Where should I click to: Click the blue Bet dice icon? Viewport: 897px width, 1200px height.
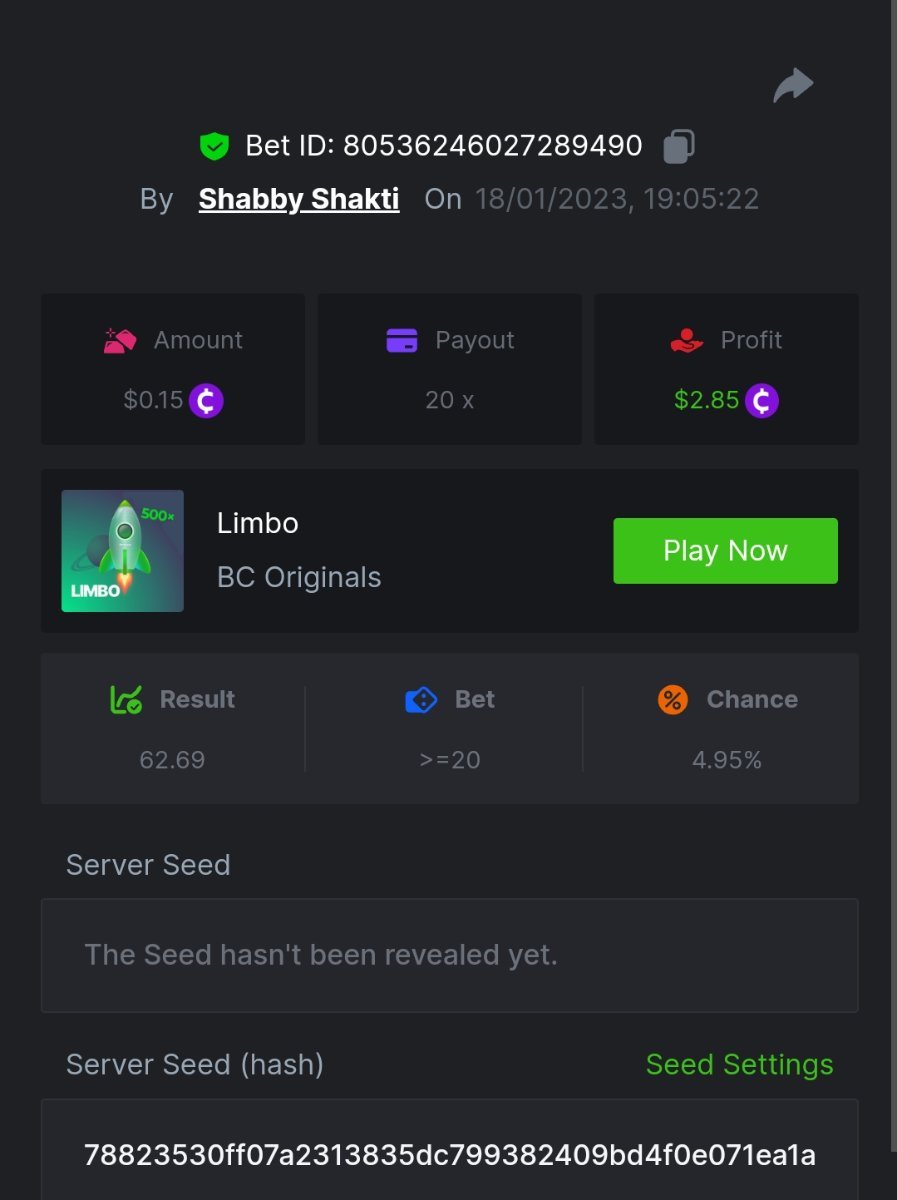(421, 700)
